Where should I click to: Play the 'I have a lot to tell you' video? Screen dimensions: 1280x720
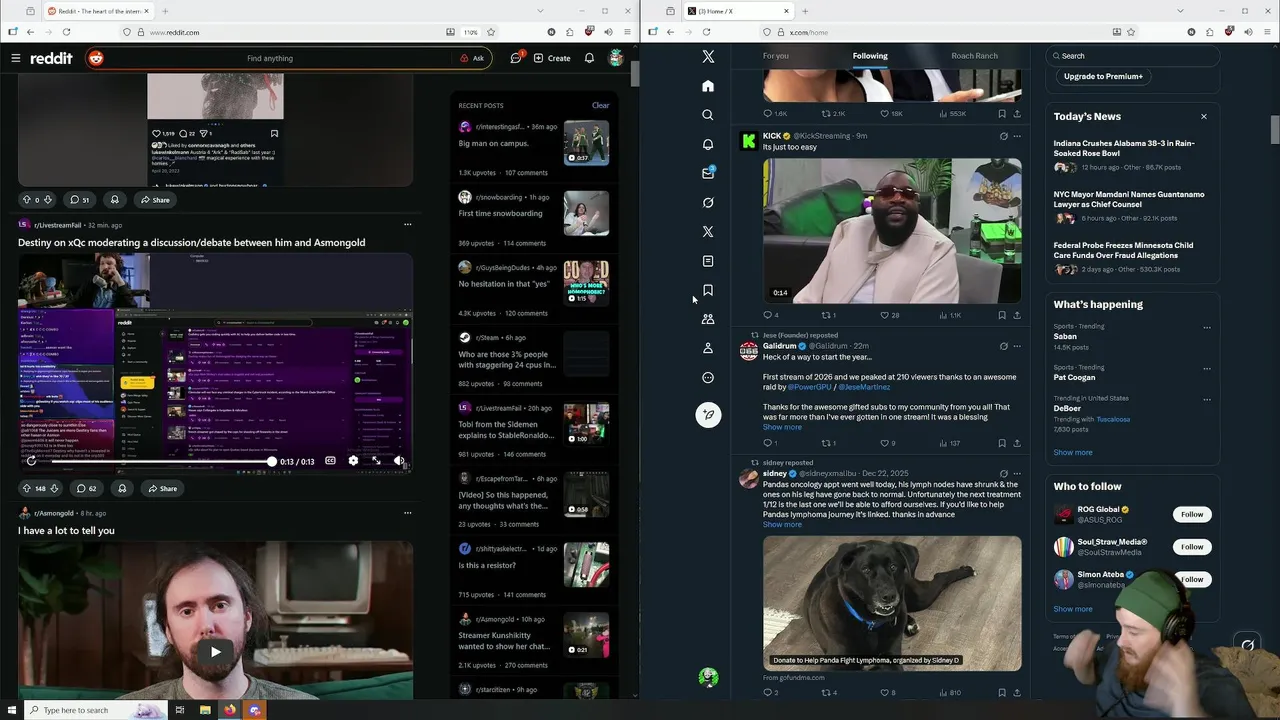point(215,652)
